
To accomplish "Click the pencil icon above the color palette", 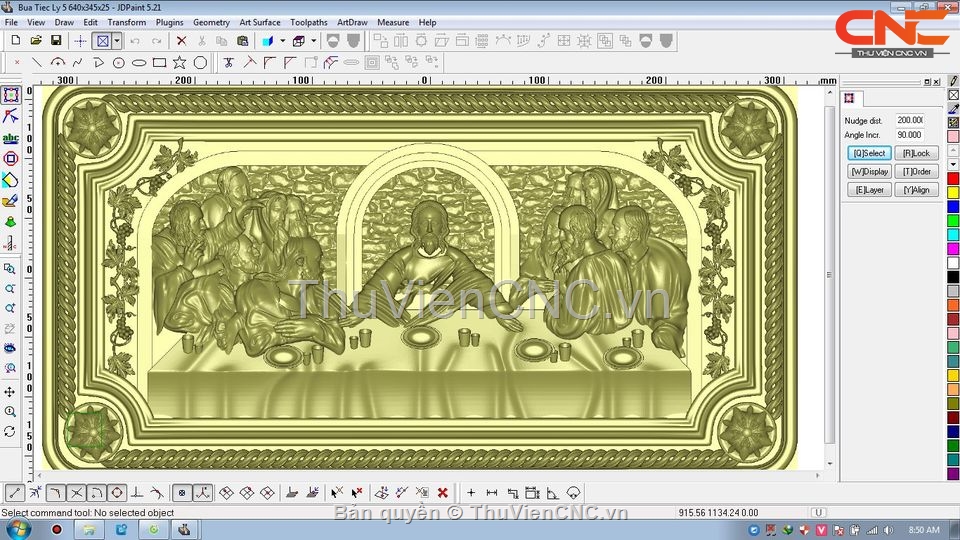I will [953, 80].
